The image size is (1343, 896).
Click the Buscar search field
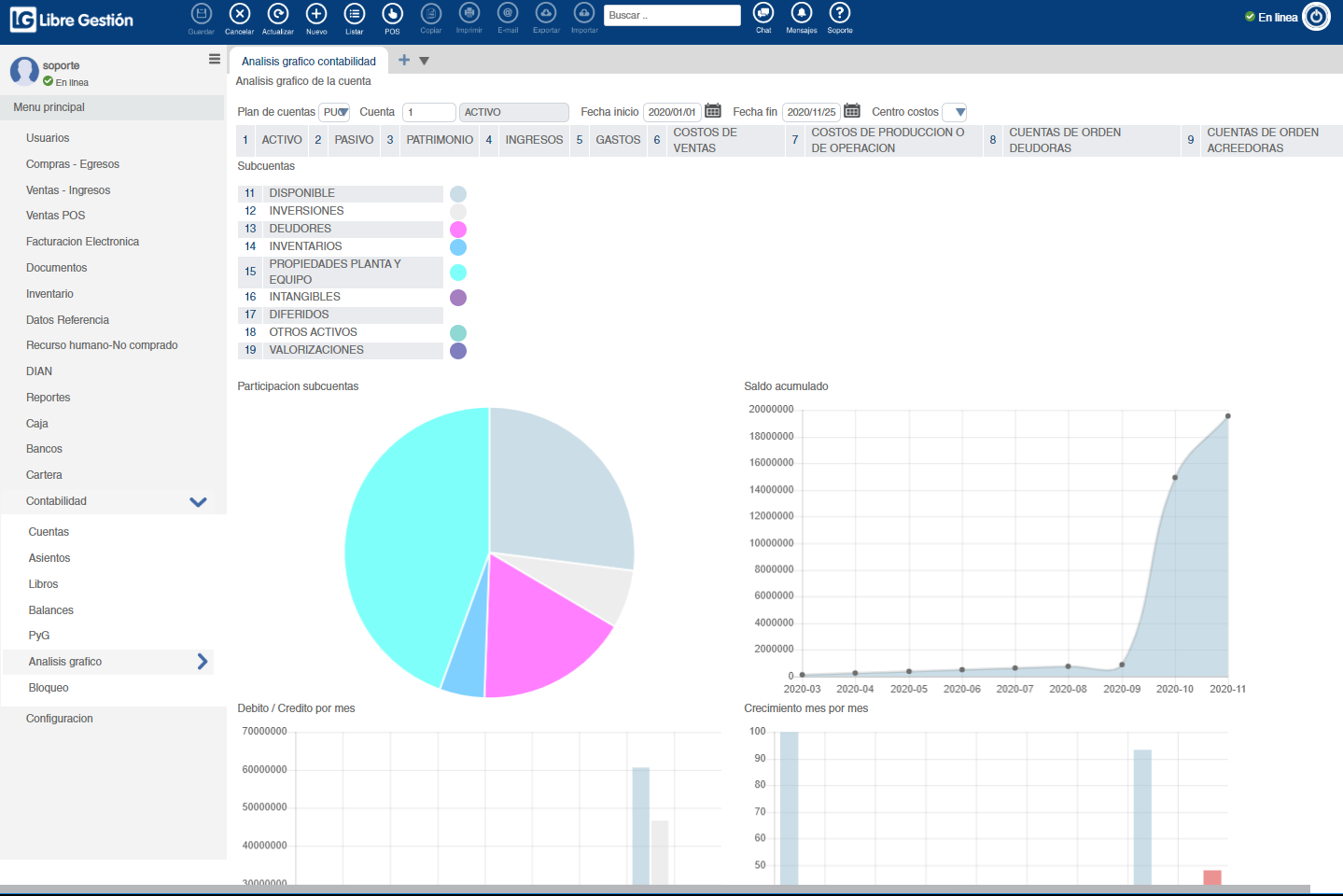click(x=672, y=16)
